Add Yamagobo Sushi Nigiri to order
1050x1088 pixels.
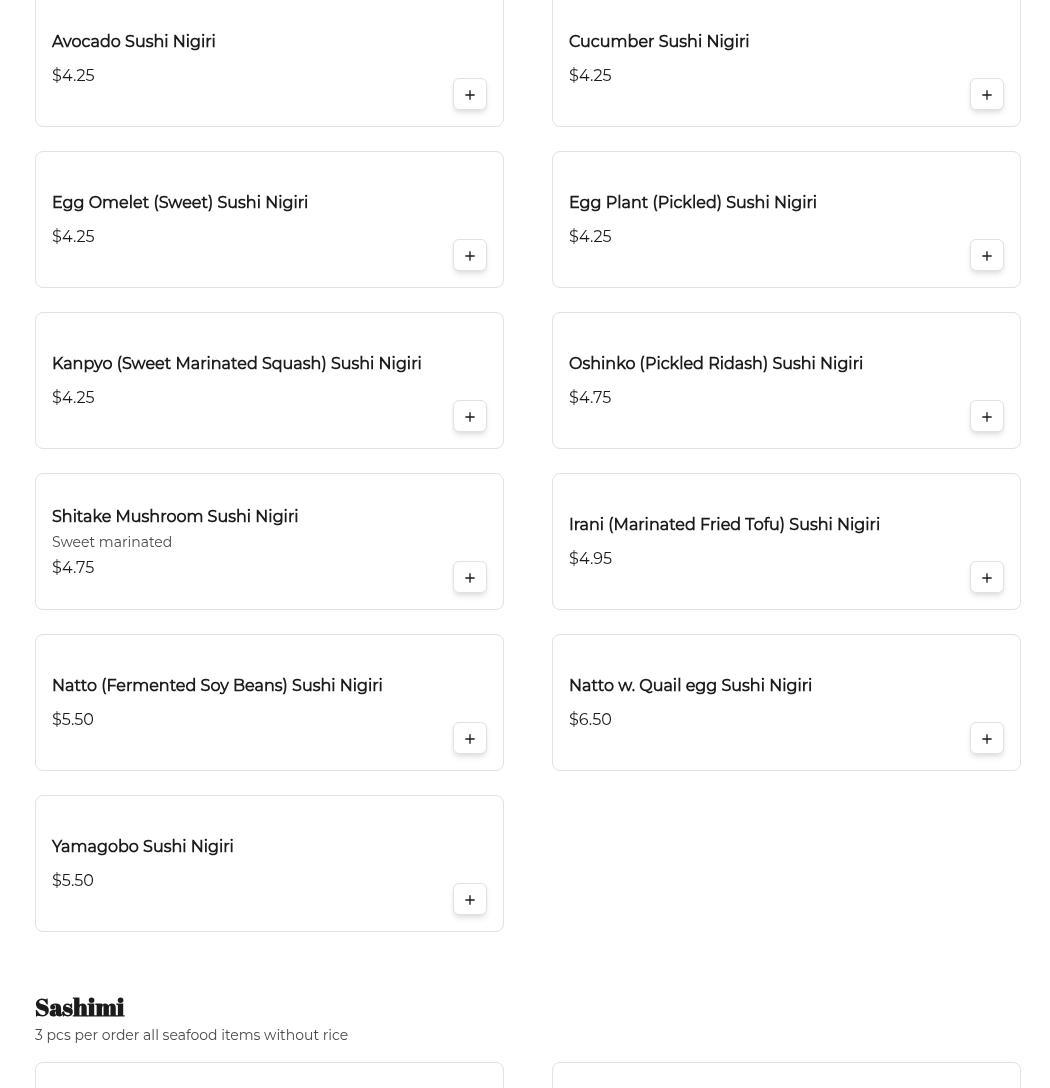click(x=470, y=900)
